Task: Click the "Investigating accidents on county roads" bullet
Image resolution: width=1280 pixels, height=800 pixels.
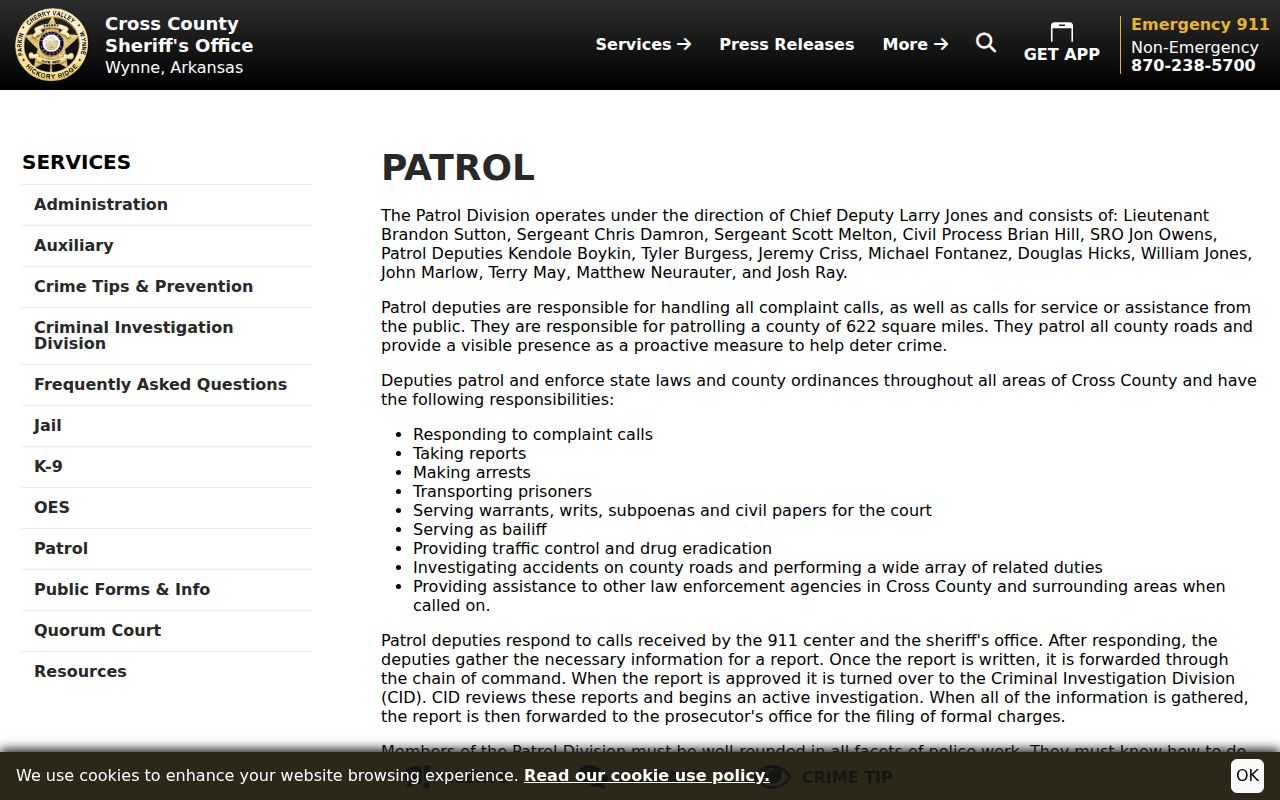Action: (x=758, y=567)
